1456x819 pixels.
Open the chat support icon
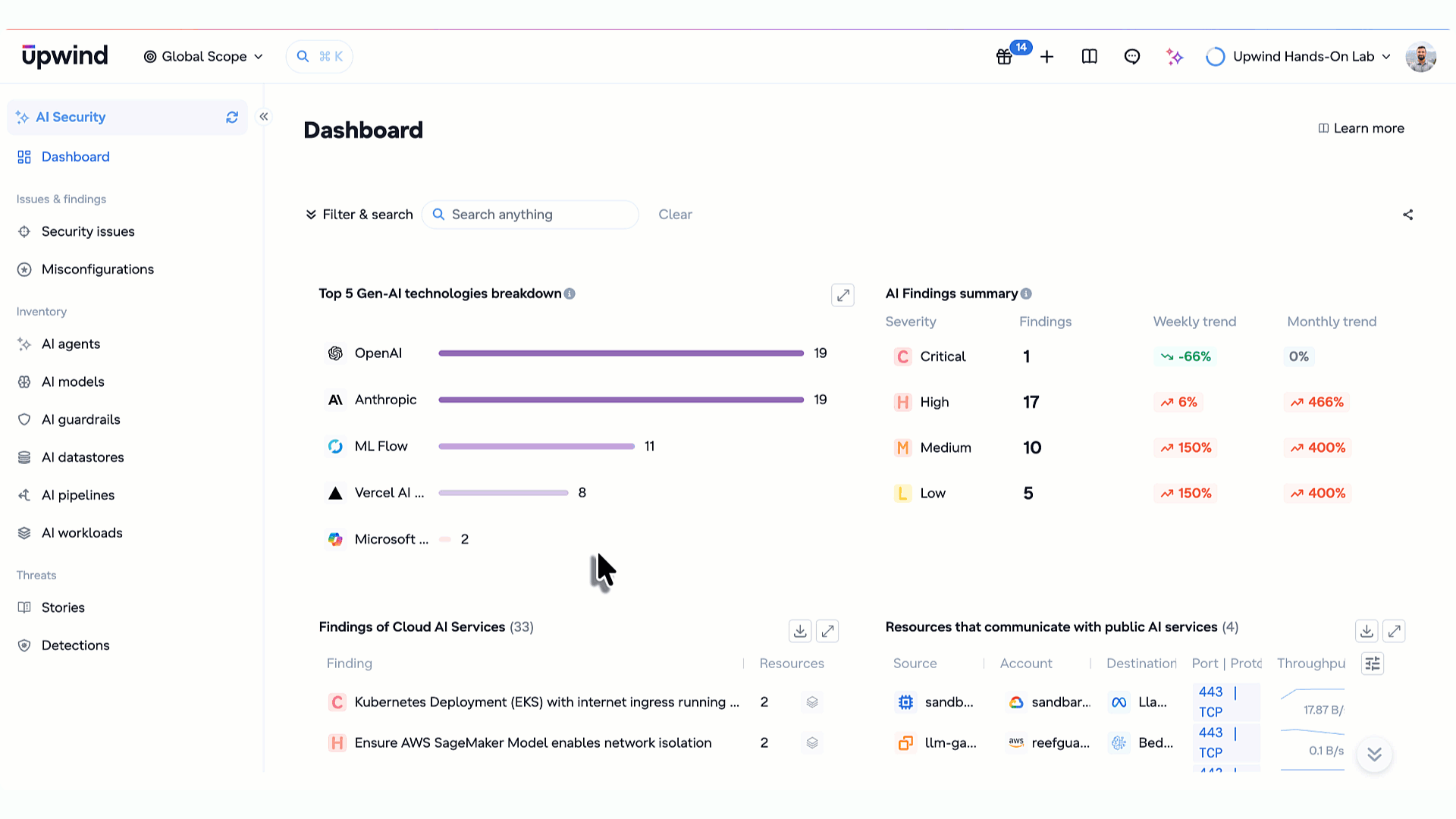tap(1132, 57)
